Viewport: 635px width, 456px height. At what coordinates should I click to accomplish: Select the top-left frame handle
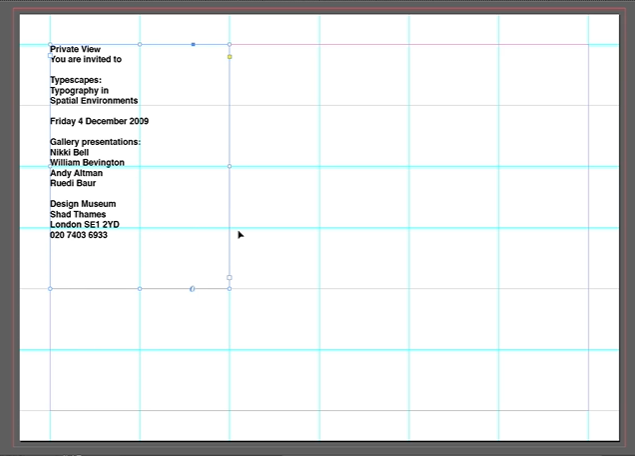coord(50,45)
